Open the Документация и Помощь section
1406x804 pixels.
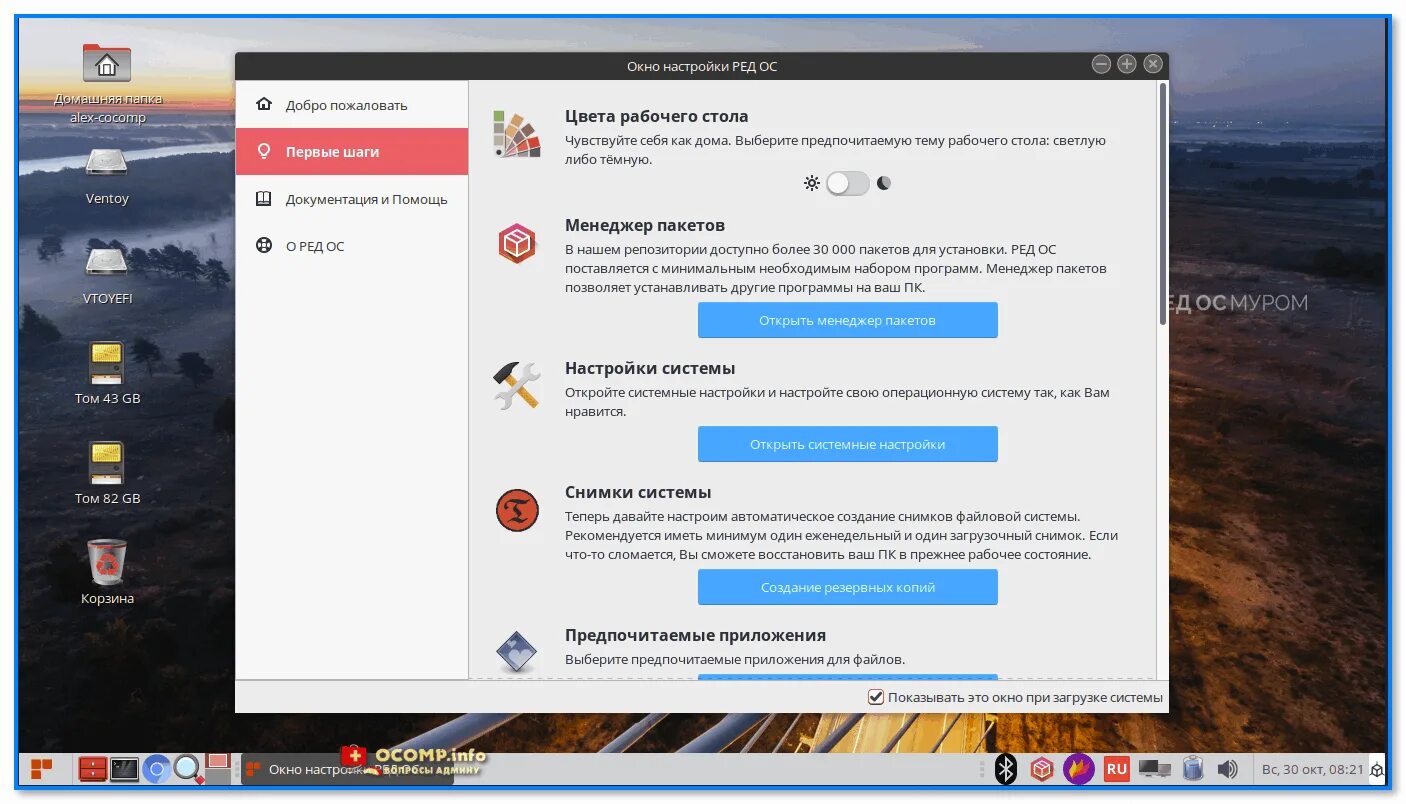tap(352, 199)
